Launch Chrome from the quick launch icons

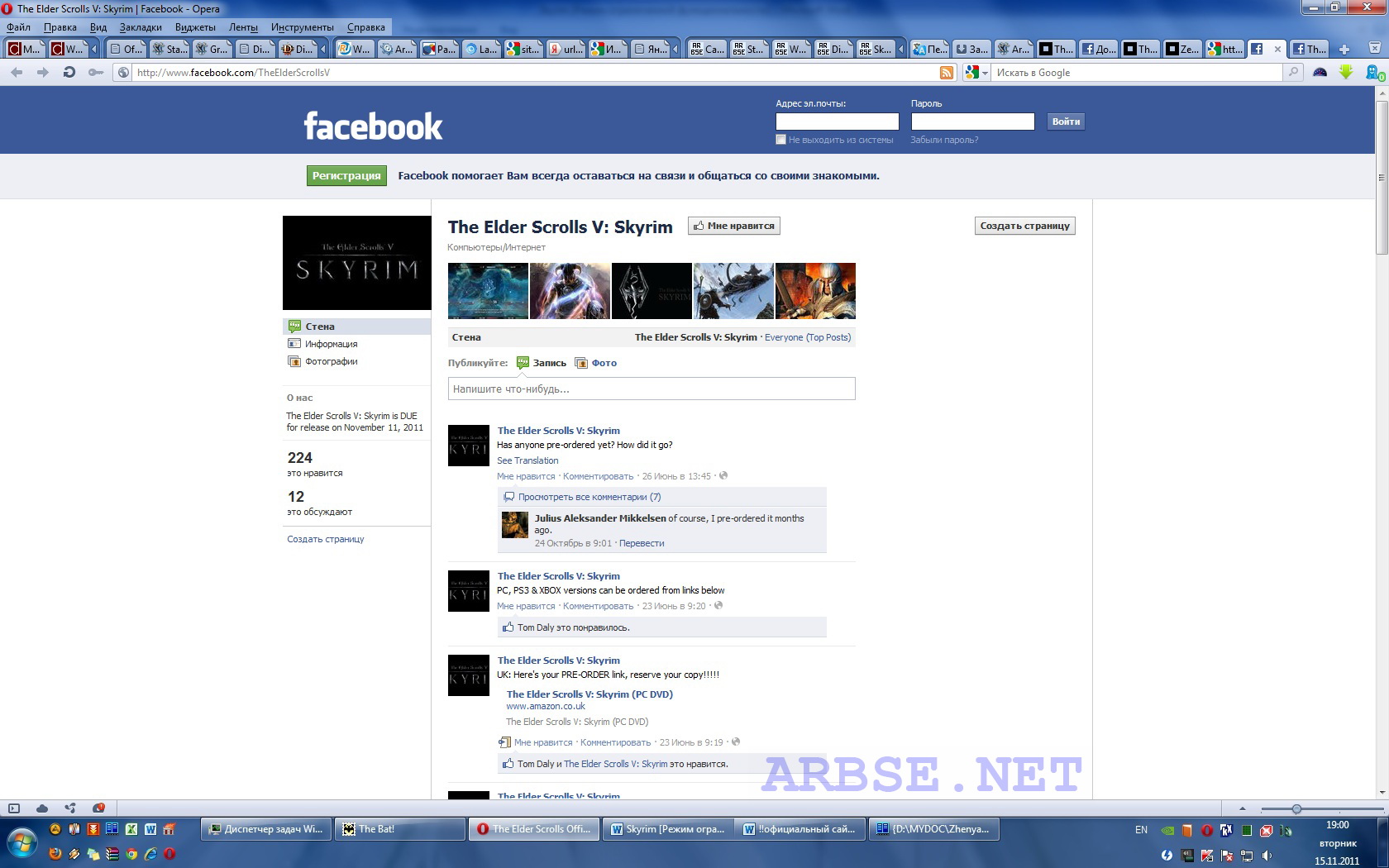[x=131, y=854]
